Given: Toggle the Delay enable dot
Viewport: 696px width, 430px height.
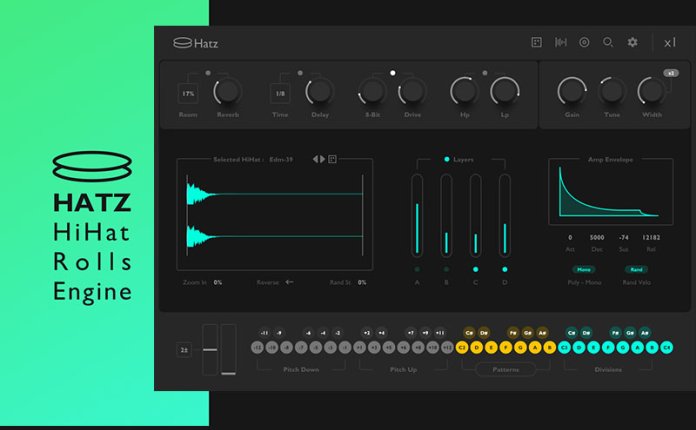Looking at the screenshot, I should coord(300,73).
